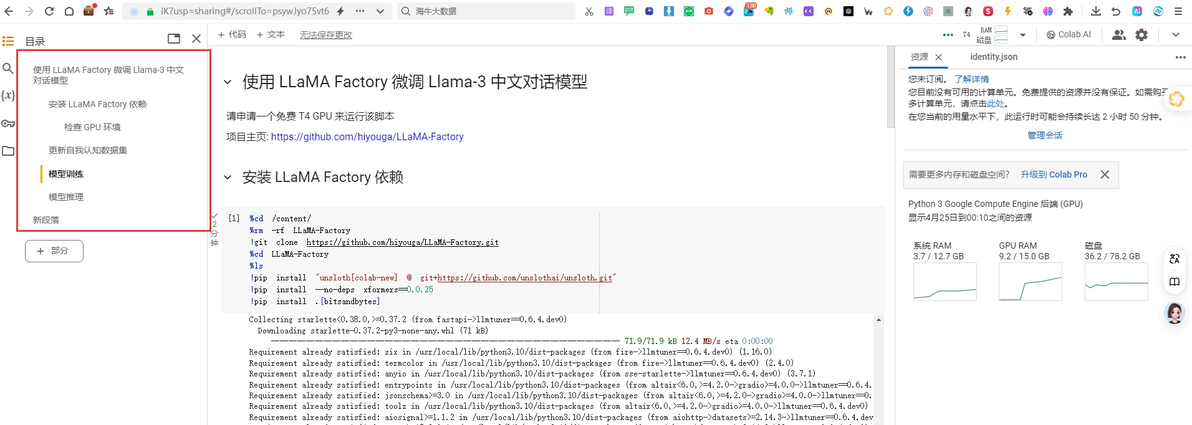Screen dimensions: 1192x425
Task: Click the 了解详情 link
Action: pos(972,79)
